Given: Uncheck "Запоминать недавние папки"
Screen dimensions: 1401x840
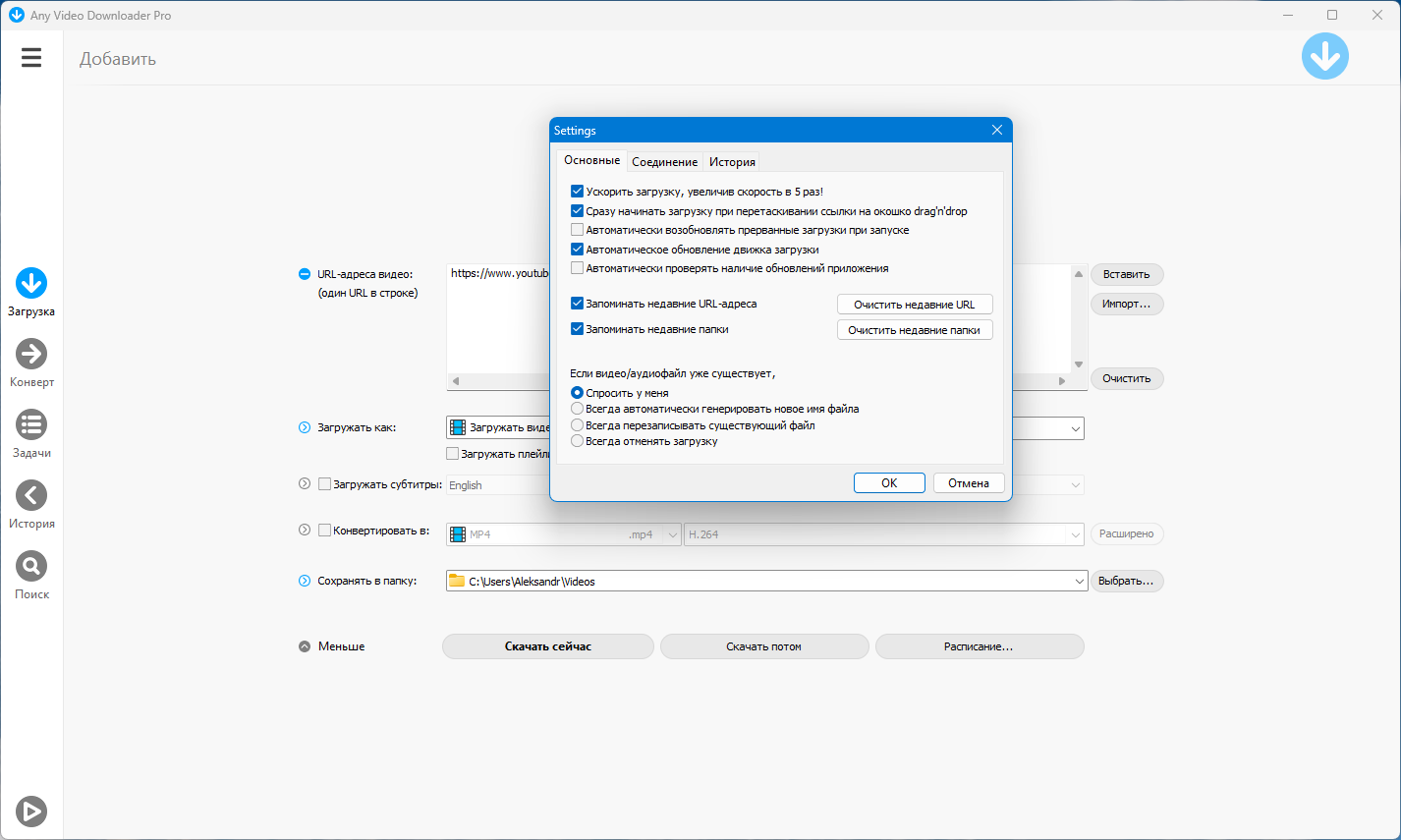Looking at the screenshot, I should coord(578,329).
